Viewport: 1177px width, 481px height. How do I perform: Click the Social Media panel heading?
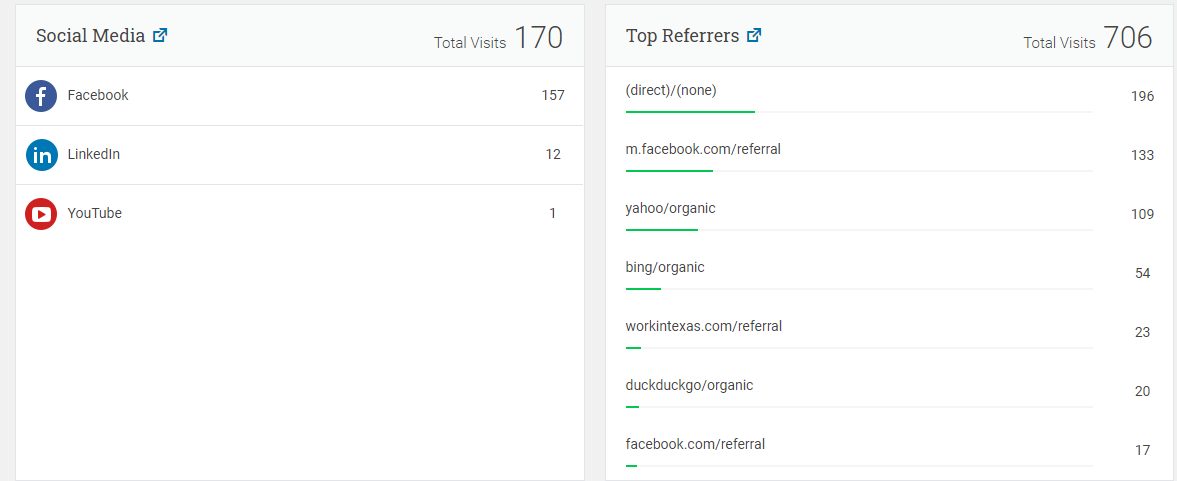tap(90, 35)
